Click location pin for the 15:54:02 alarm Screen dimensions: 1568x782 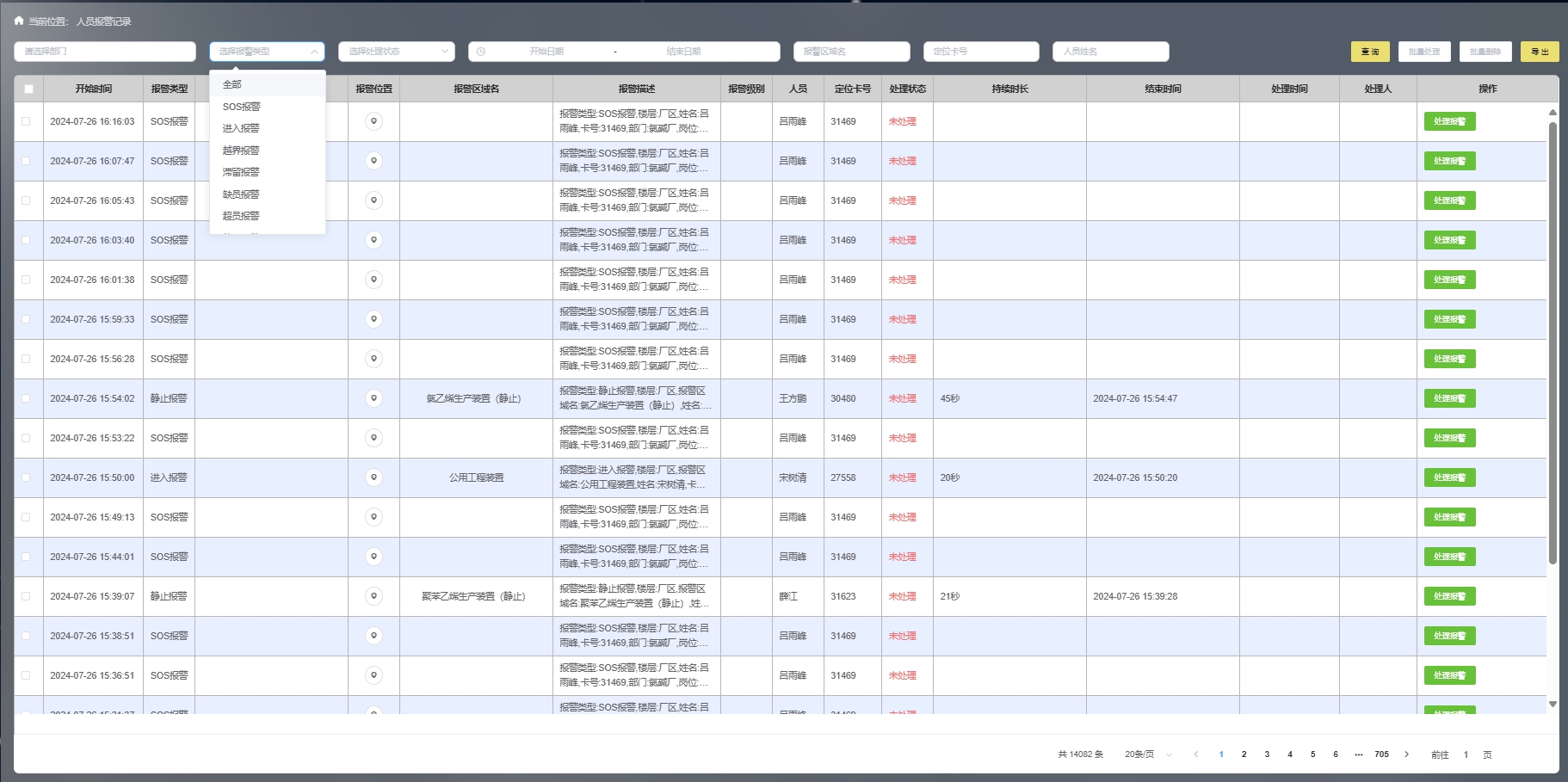pyautogui.click(x=373, y=398)
